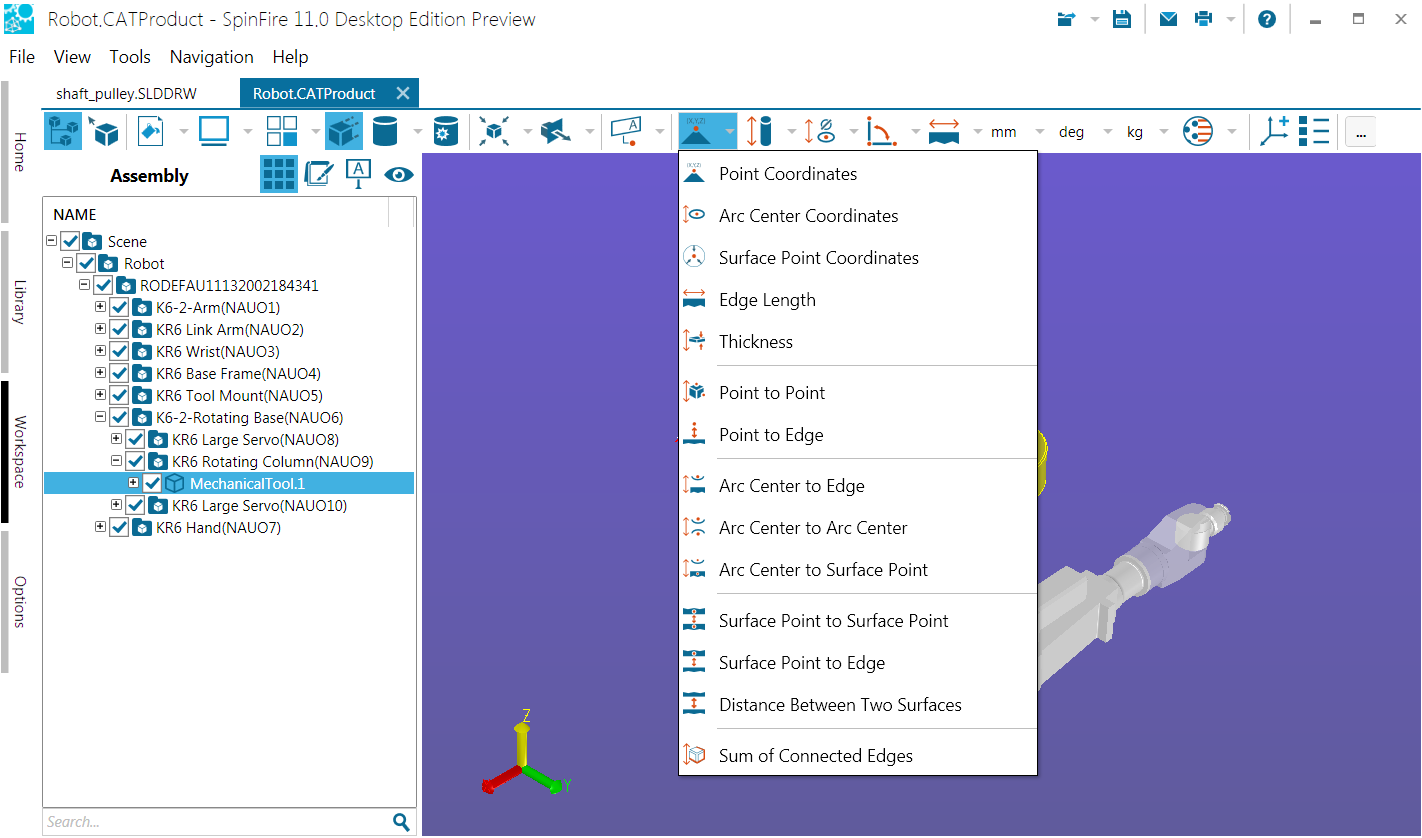Screen dimensions: 1422x838
Task: Collapse the K6-2-Rotating Base(NAUO6) node
Action: [100, 417]
